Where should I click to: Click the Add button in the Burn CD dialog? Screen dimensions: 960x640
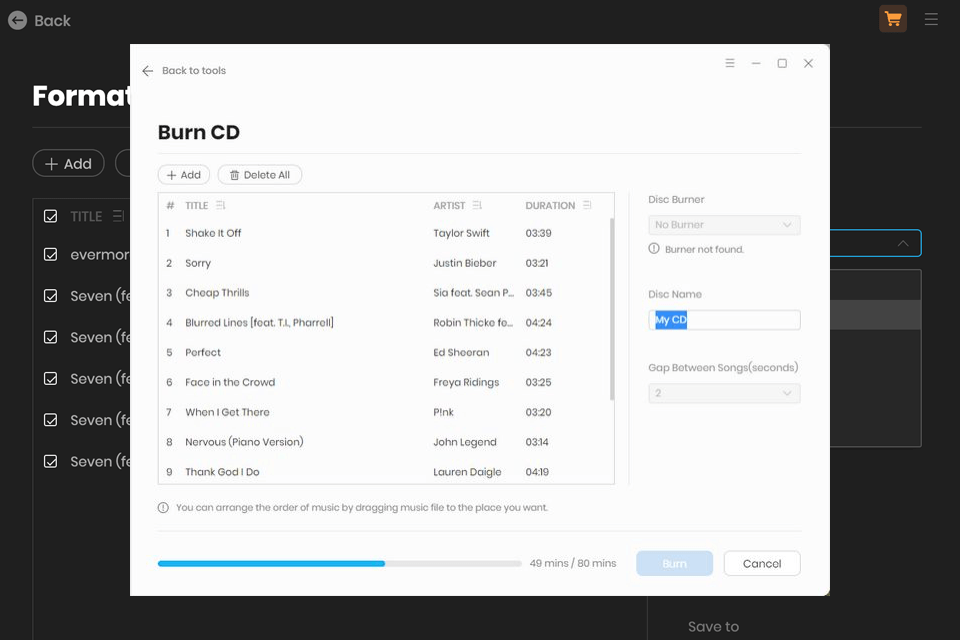coord(184,175)
